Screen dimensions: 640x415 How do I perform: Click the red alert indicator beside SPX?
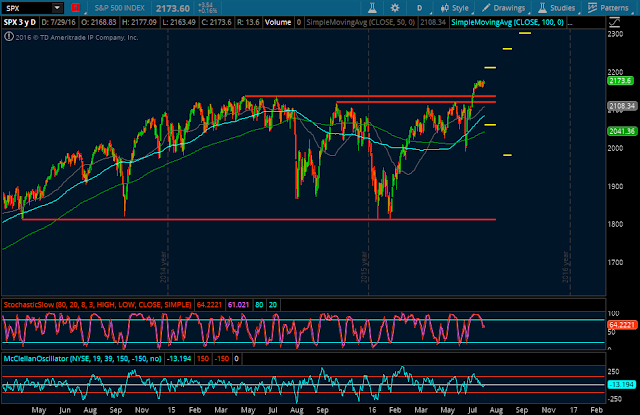[76, 8]
